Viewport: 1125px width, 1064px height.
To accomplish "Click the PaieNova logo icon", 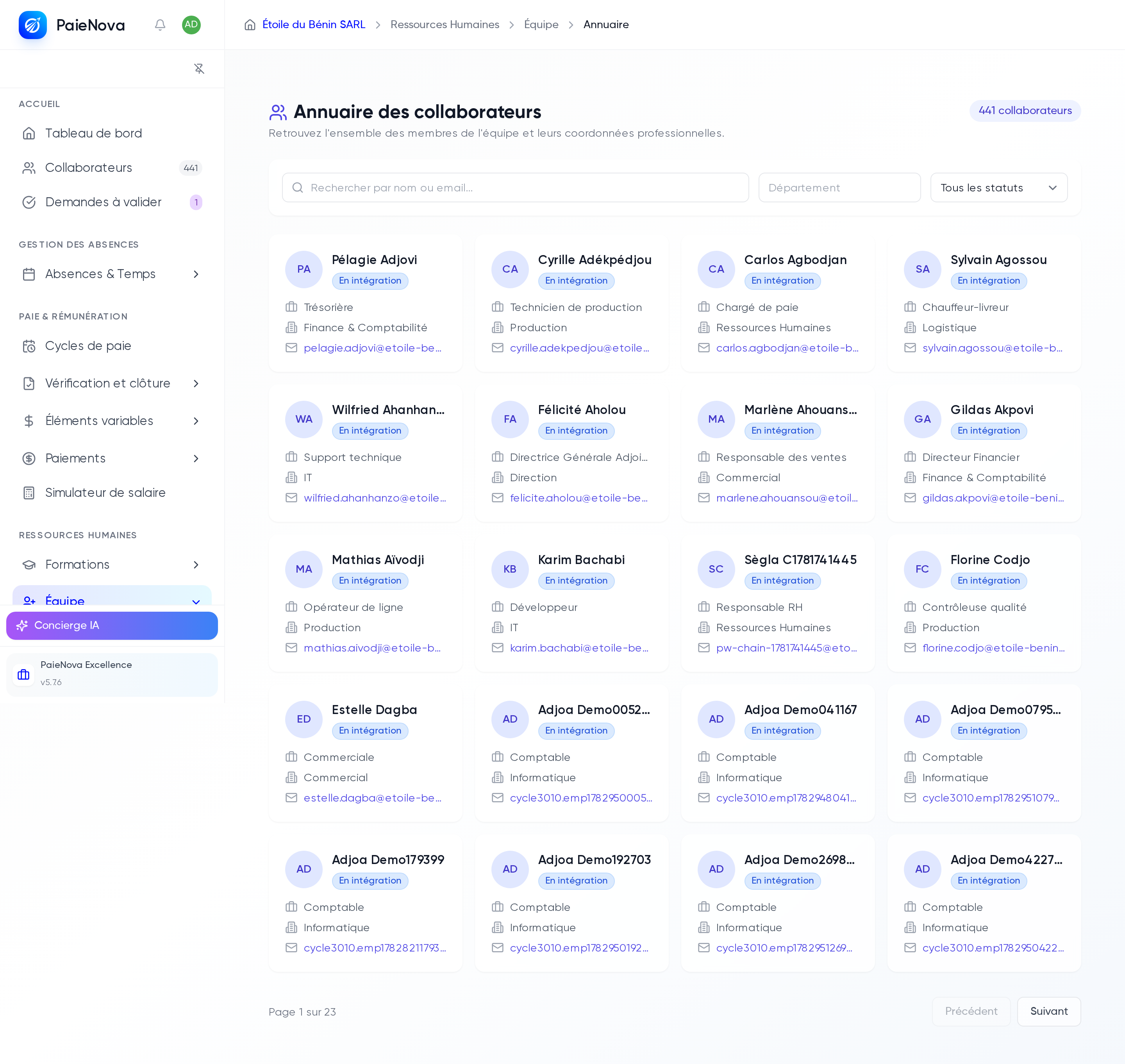I will [x=32, y=25].
